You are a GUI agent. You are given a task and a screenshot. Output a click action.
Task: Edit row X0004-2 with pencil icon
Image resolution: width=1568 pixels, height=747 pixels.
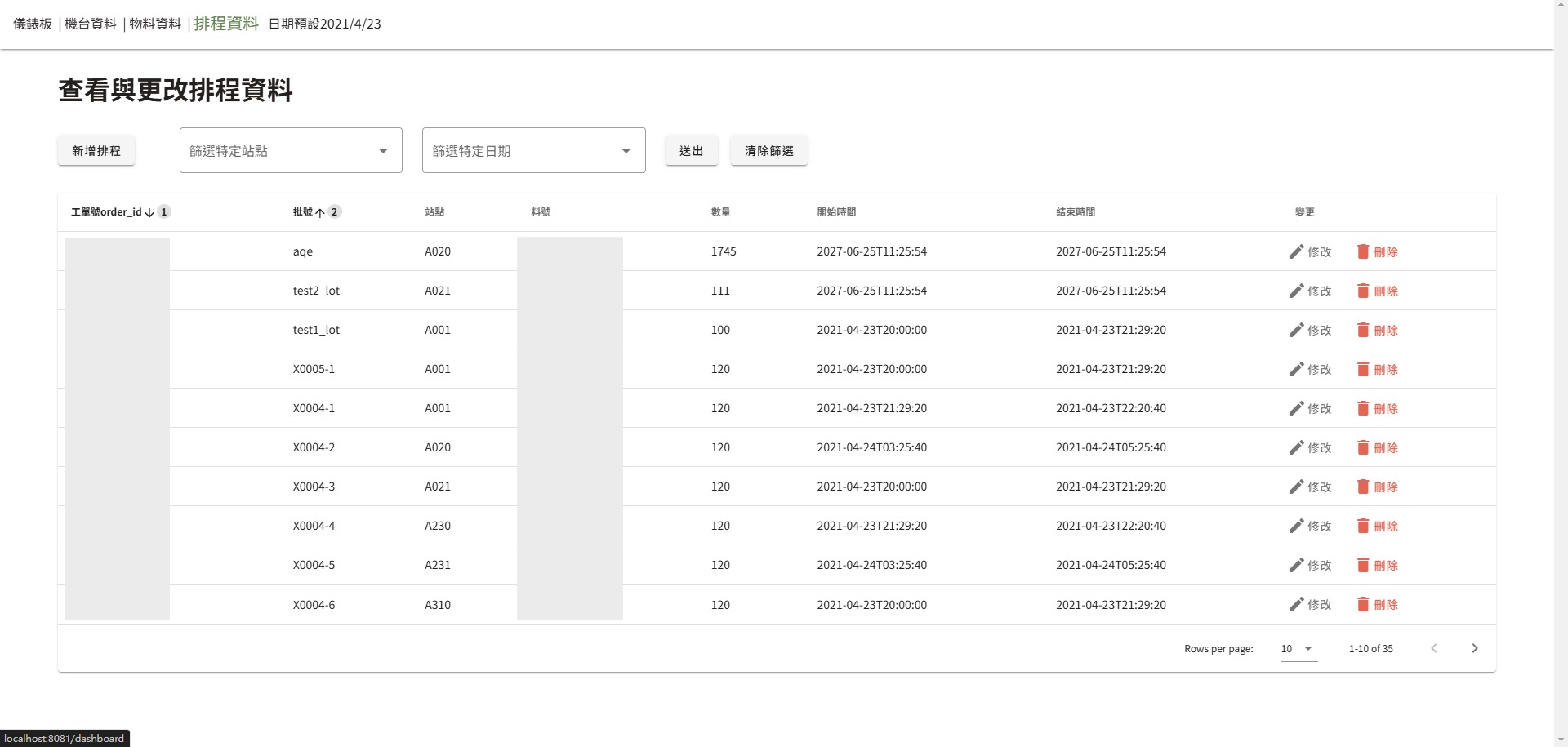click(x=1296, y=447)
